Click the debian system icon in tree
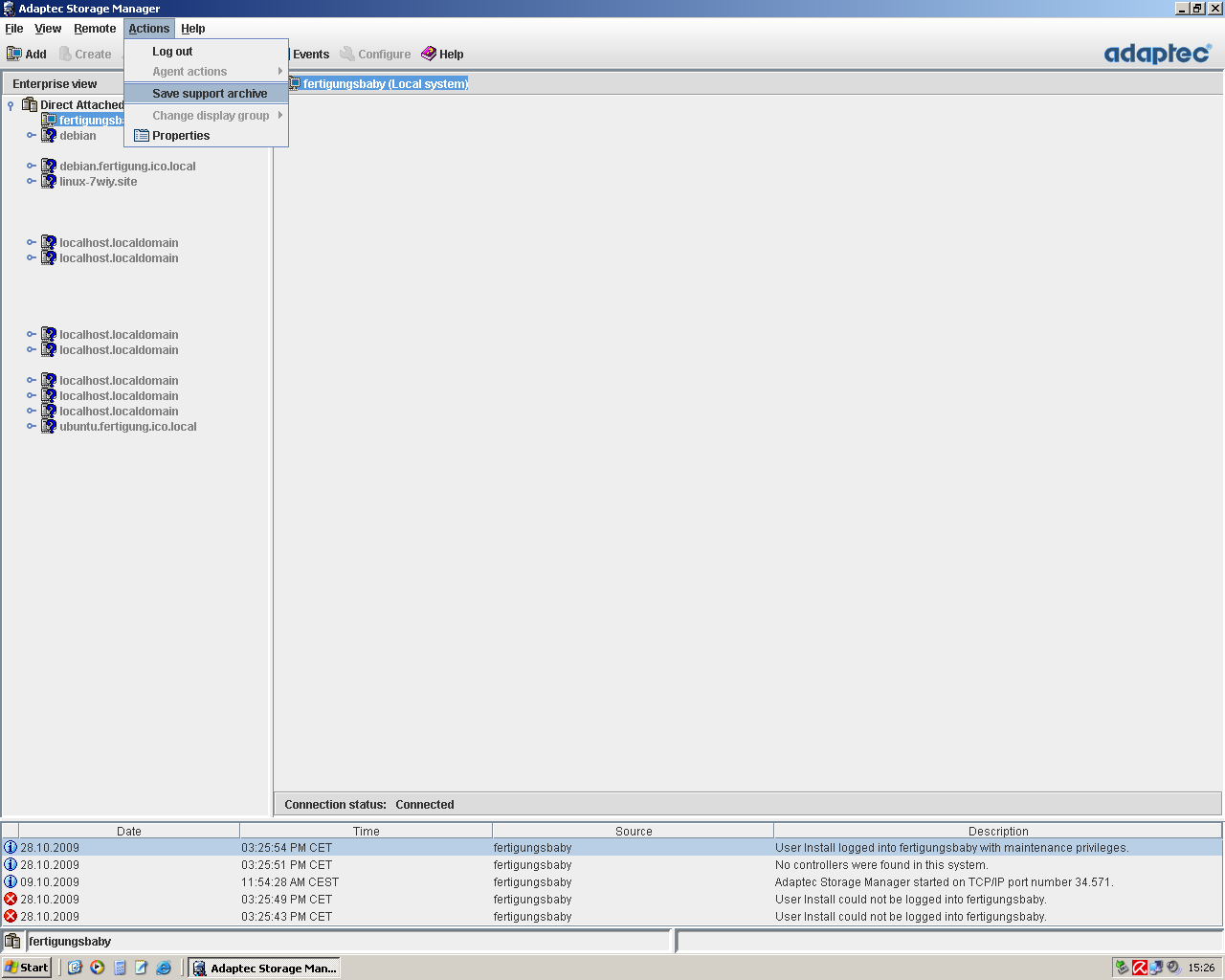Image resolution: width=1225 pixels, height=980 pixels. [x=49, y=135]
